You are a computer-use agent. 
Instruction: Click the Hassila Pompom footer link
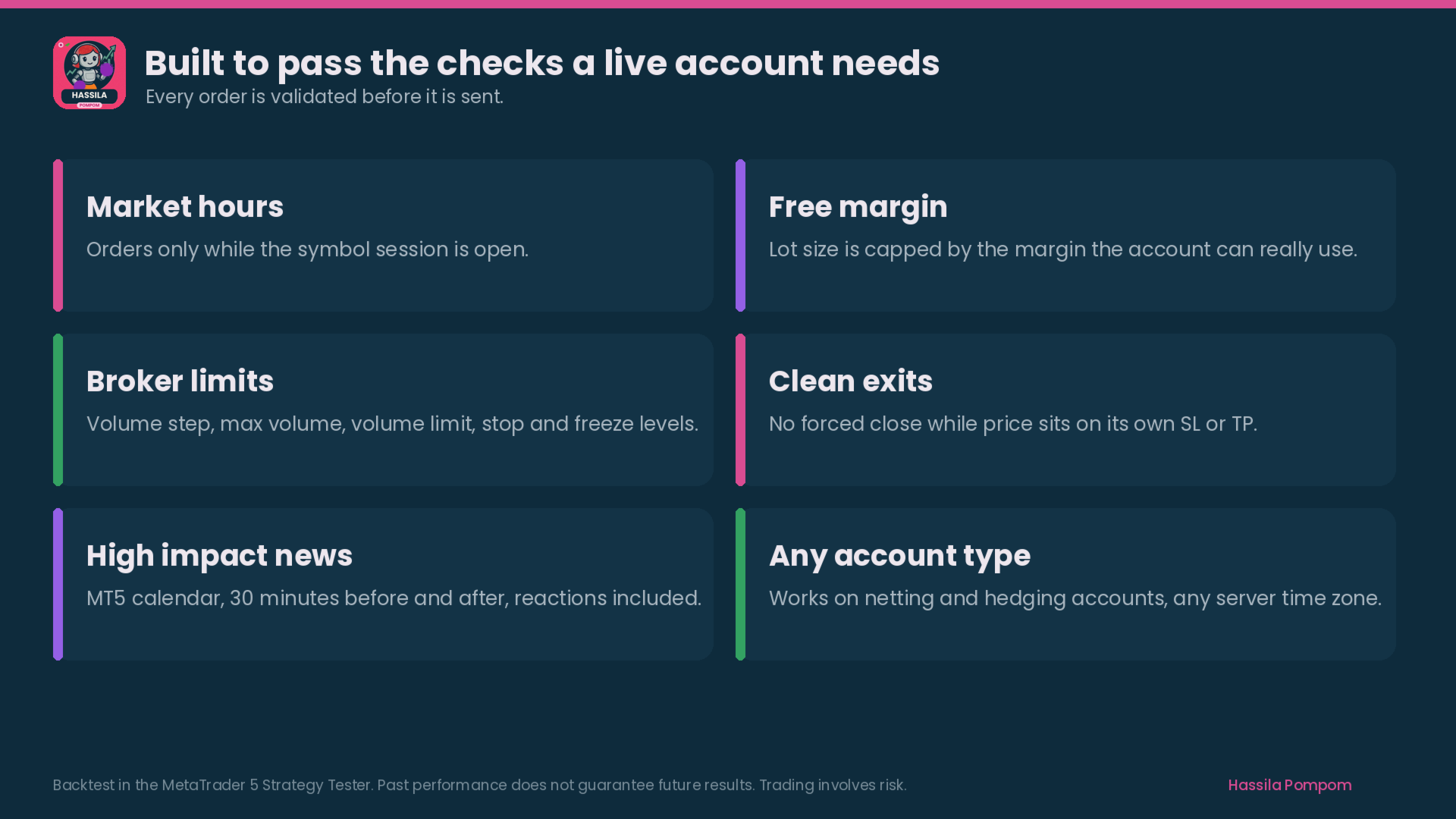pyautogui.click(x=1289, y=785)
